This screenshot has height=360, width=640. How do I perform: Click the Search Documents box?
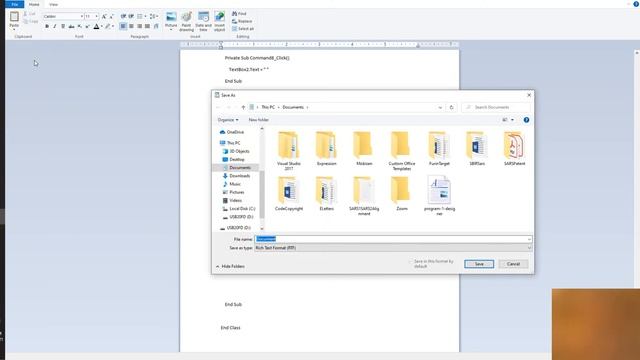(x=496, y=107)
